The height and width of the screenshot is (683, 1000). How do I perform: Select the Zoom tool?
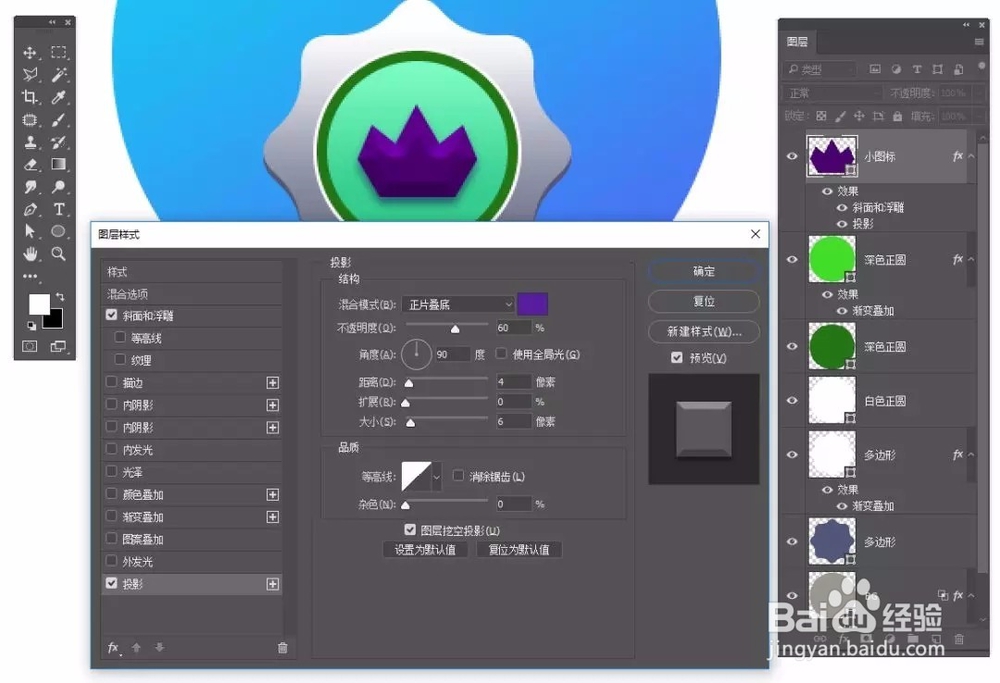tap(57, 253)
